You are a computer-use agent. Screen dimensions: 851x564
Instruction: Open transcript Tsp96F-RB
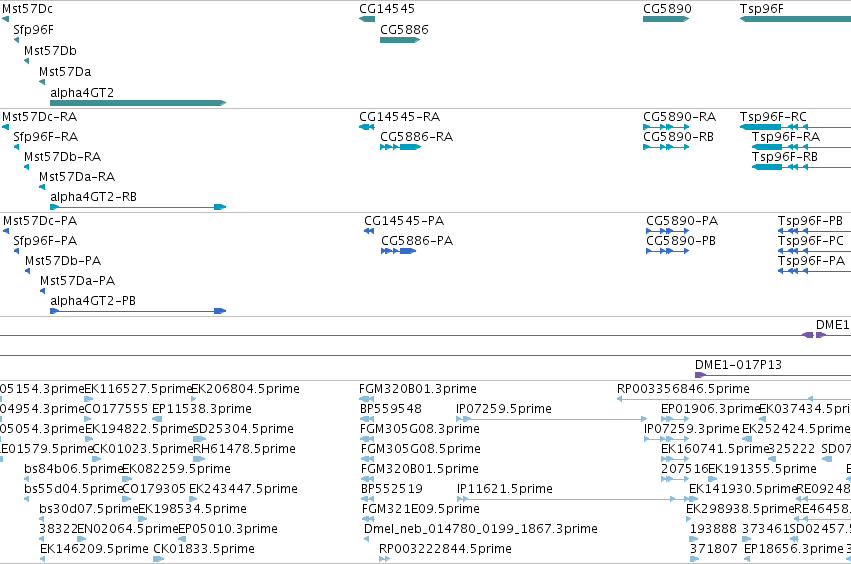(x=785, y=157)
